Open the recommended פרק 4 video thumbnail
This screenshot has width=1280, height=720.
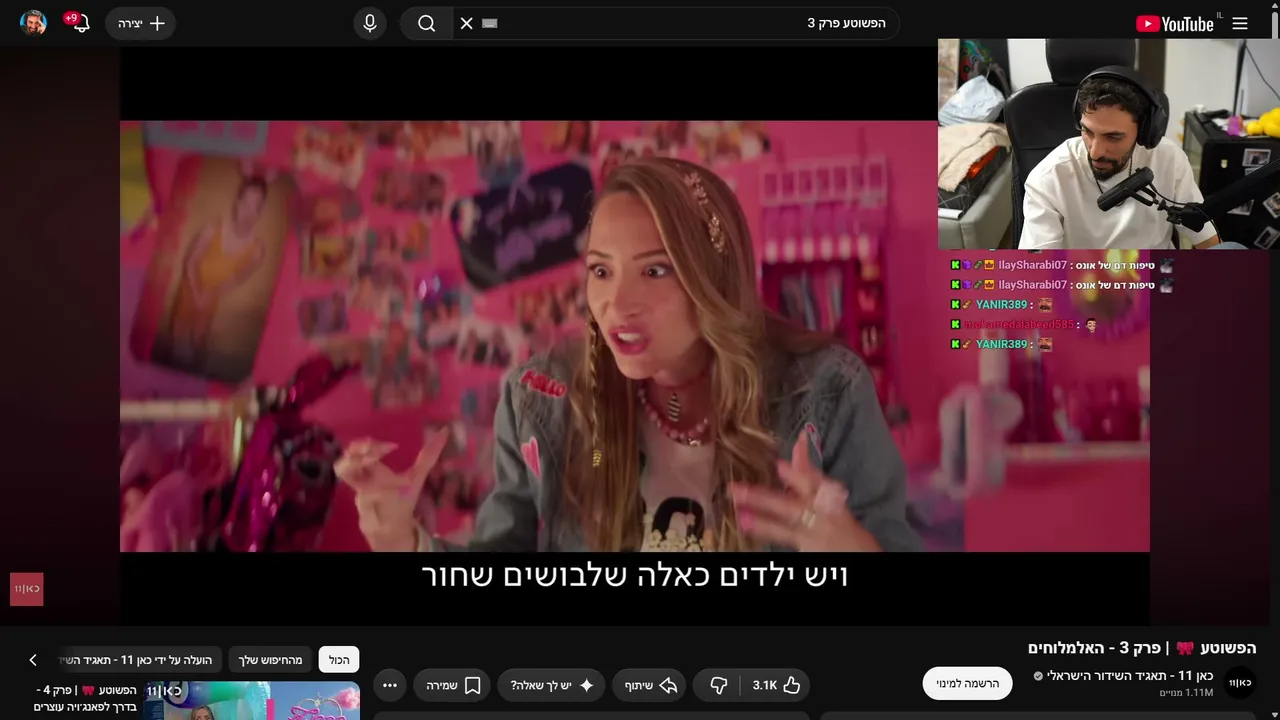click(252, 700)
